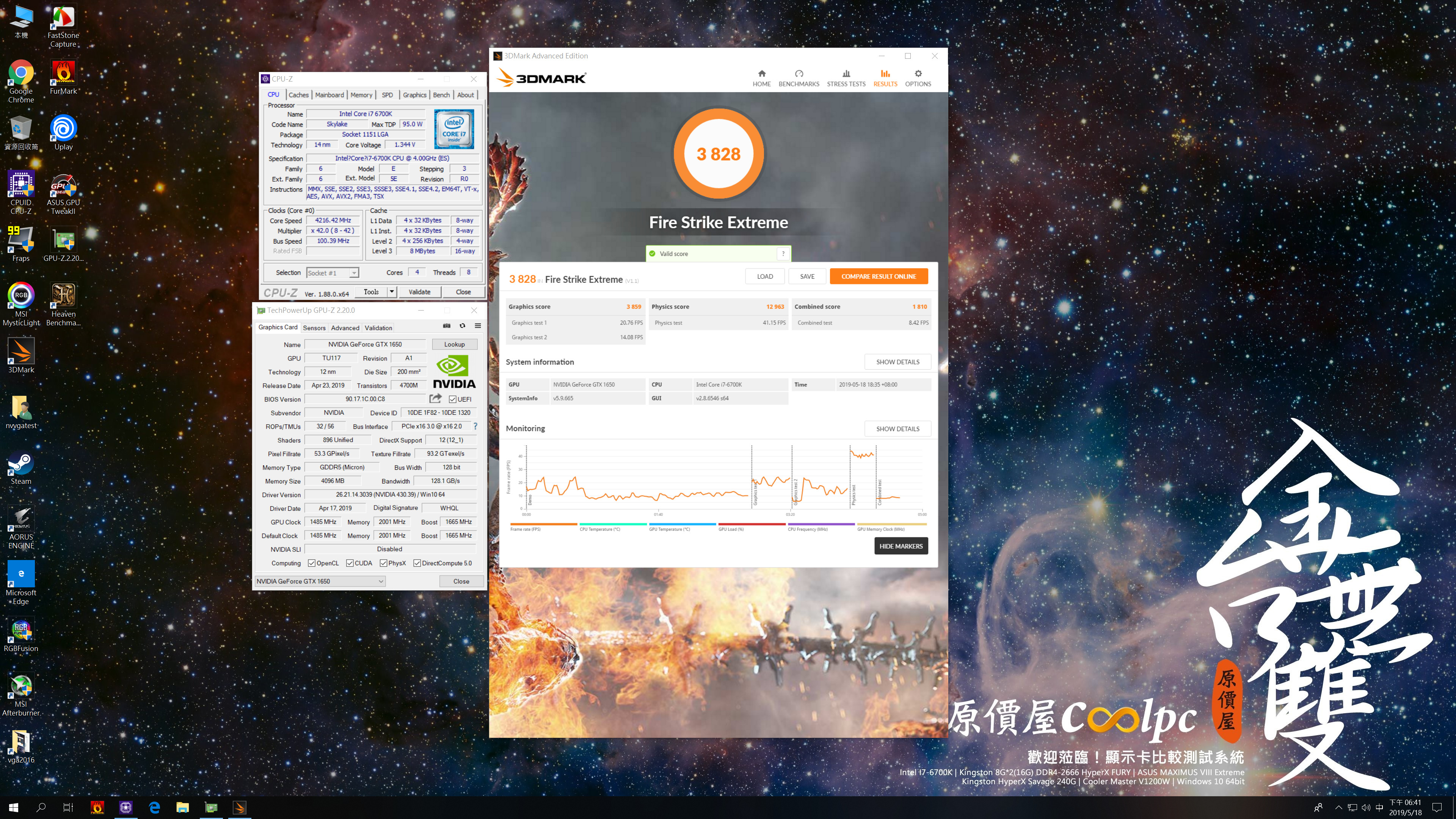Viewport: 1456px width, 819px height.
Task: Toggle PhysX checkbox in GPU-Z
Action: tap(384, 563)
